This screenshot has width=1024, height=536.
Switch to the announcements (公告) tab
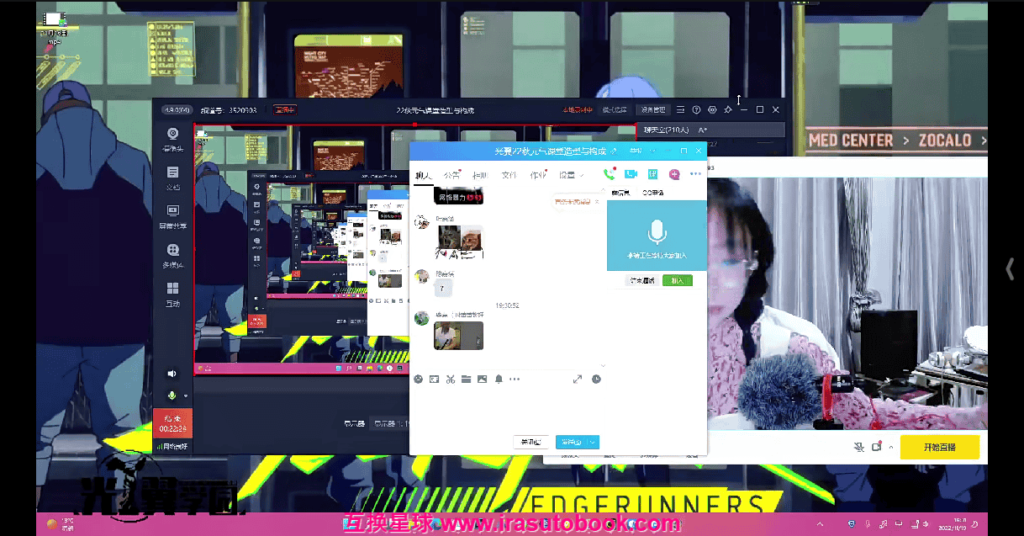451,175
